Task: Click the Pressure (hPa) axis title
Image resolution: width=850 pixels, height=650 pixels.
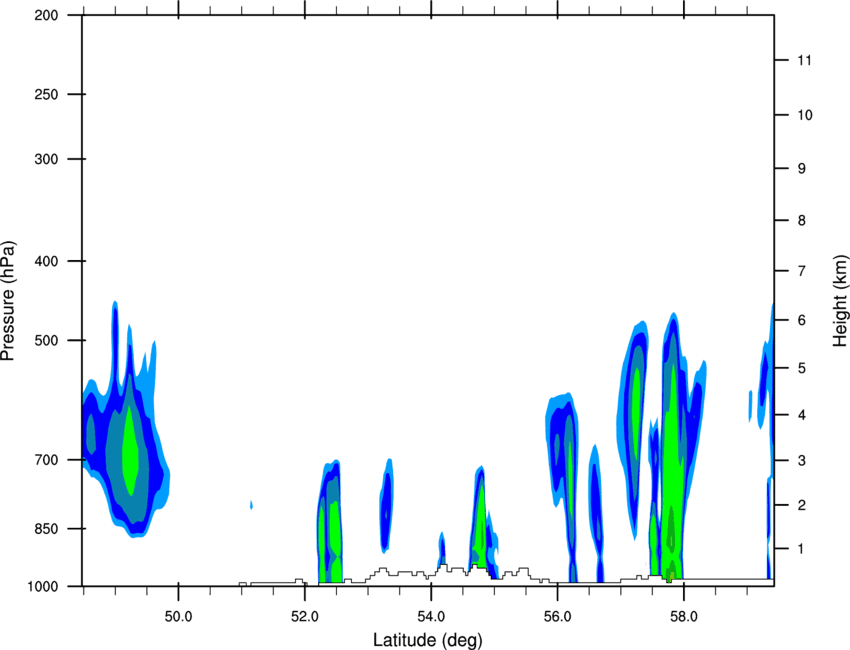Action: (9, 301)
